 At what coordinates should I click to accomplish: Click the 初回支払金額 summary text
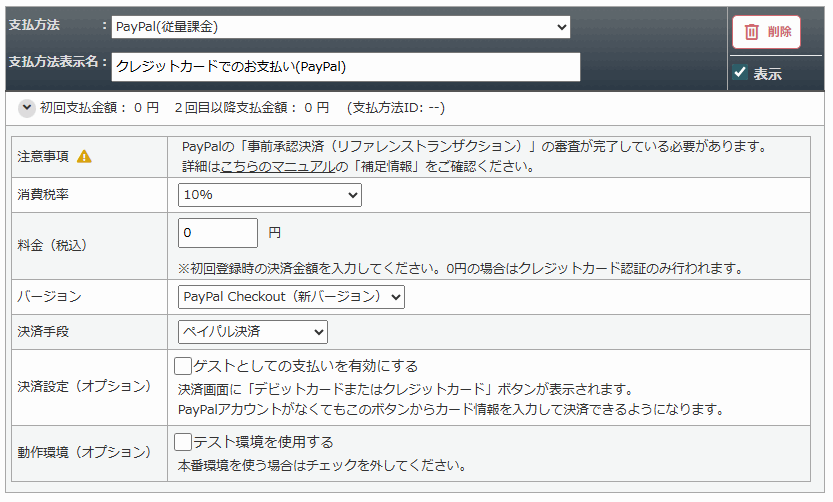[99, 107]
